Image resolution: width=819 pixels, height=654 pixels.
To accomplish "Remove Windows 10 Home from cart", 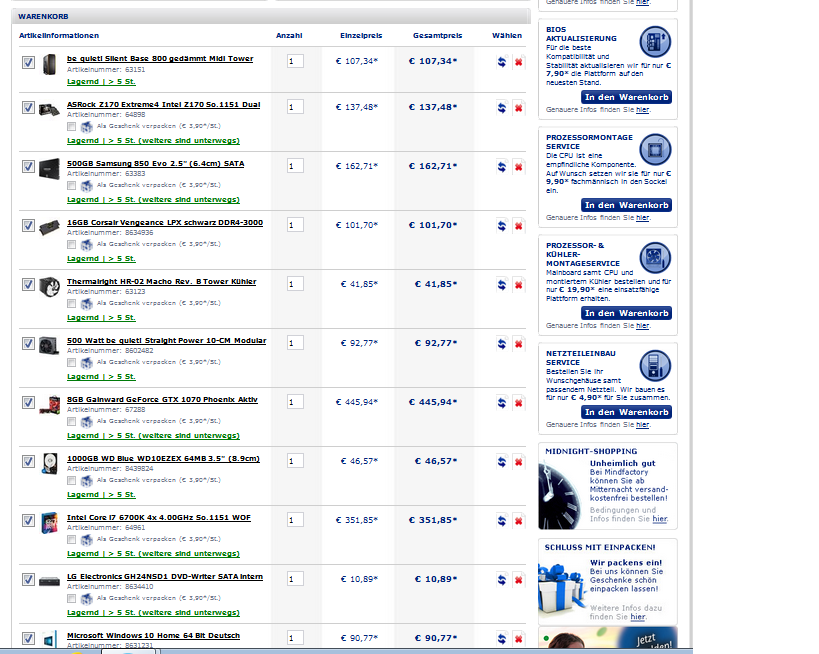I will point(518,639).
